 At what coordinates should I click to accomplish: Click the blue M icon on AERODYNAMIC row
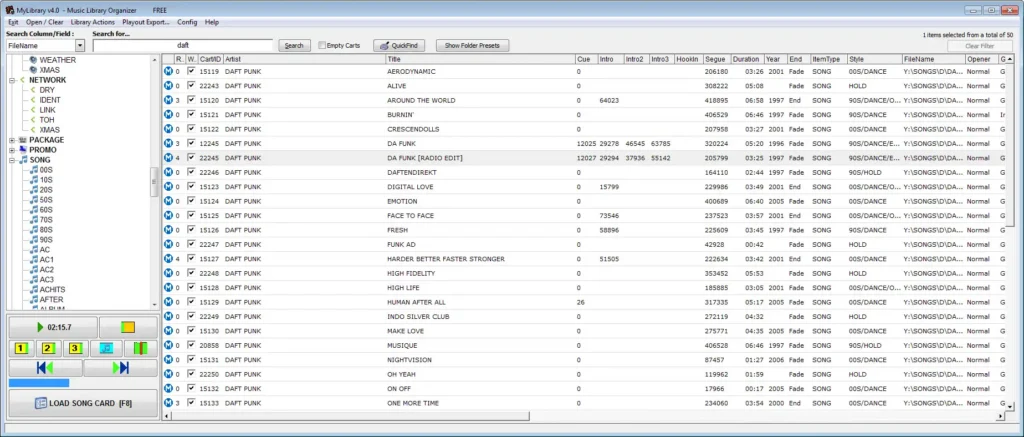[168, 71]
